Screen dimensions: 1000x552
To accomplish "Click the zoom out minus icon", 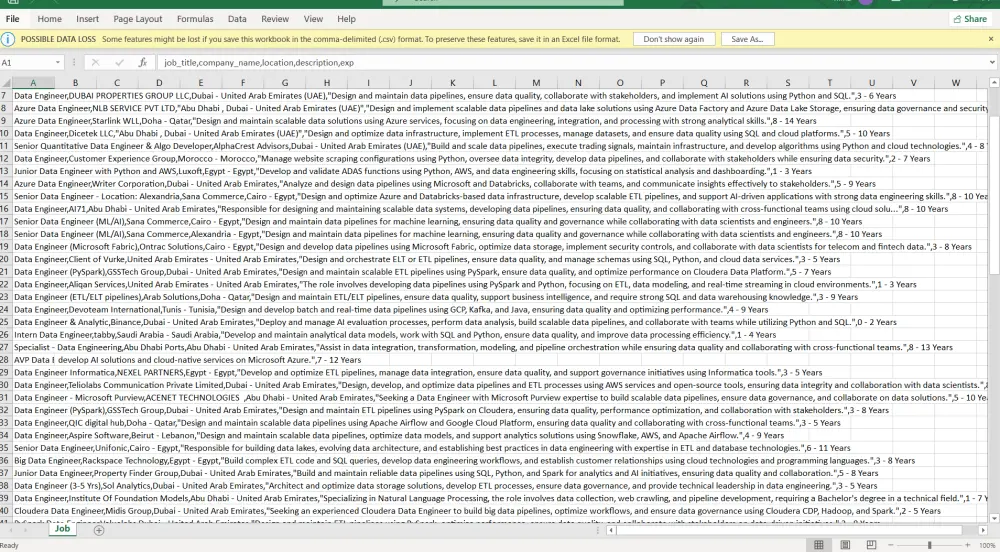I will tap(891, 545).
